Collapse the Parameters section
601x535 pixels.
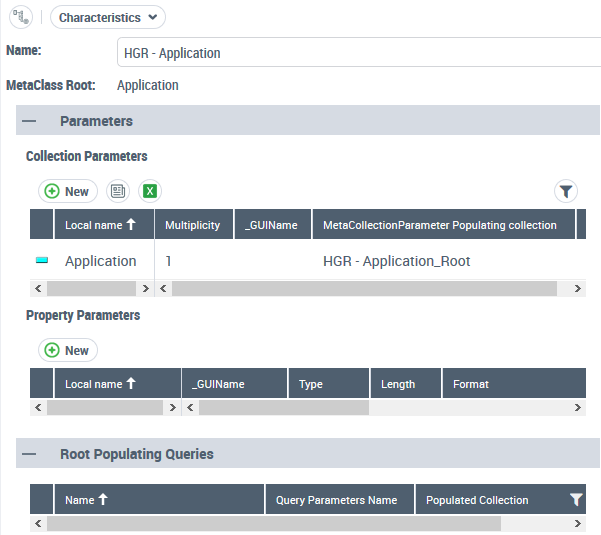click(x=29, y=121)
